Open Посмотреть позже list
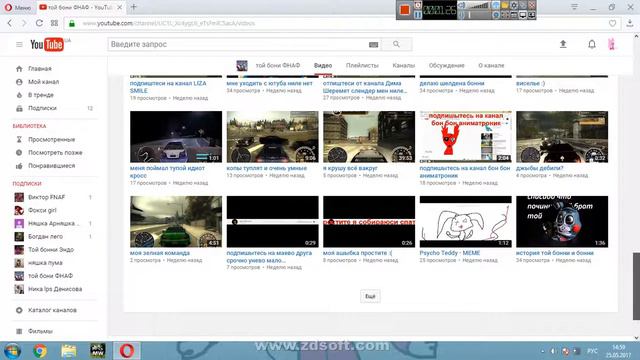This screenshot has width=640, height=360. (x=55, y=153)
